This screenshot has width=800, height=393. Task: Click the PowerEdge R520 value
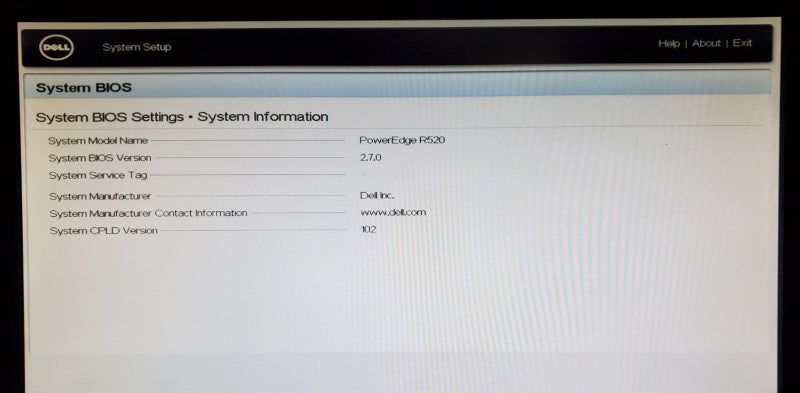pos(402,140)
